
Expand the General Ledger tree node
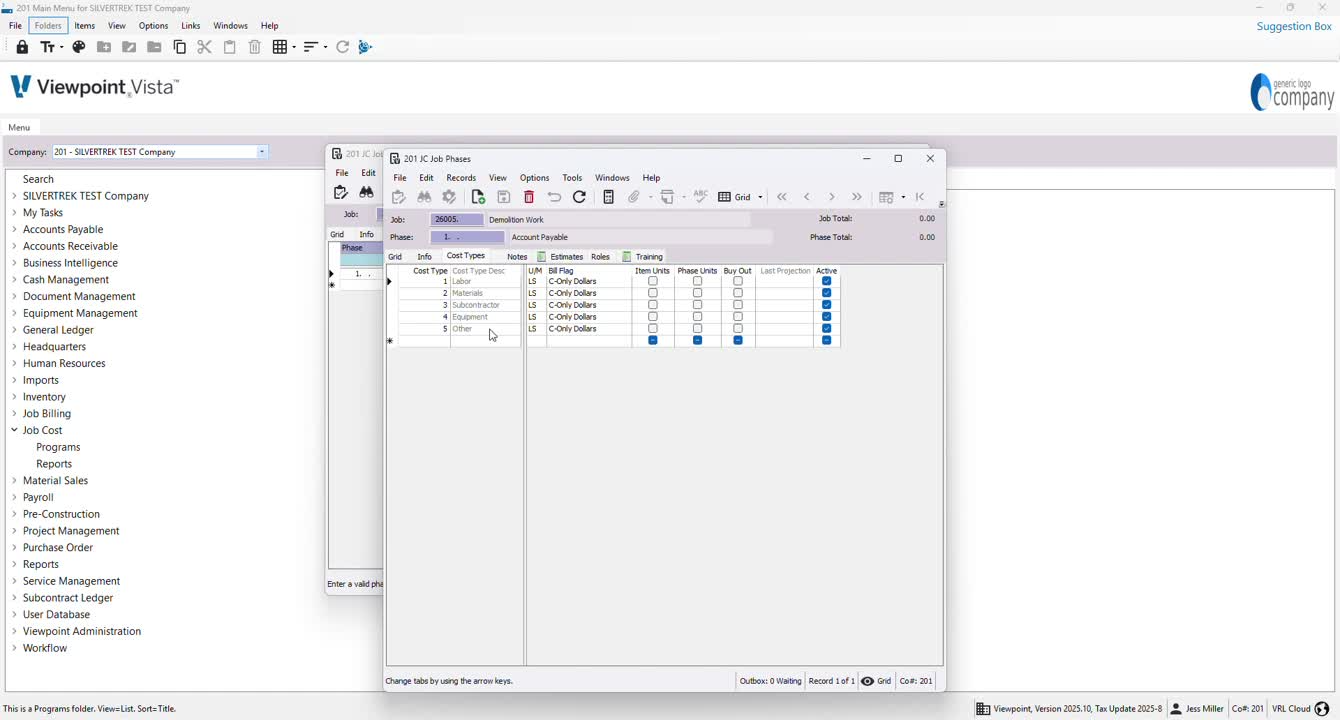point(14,330)
